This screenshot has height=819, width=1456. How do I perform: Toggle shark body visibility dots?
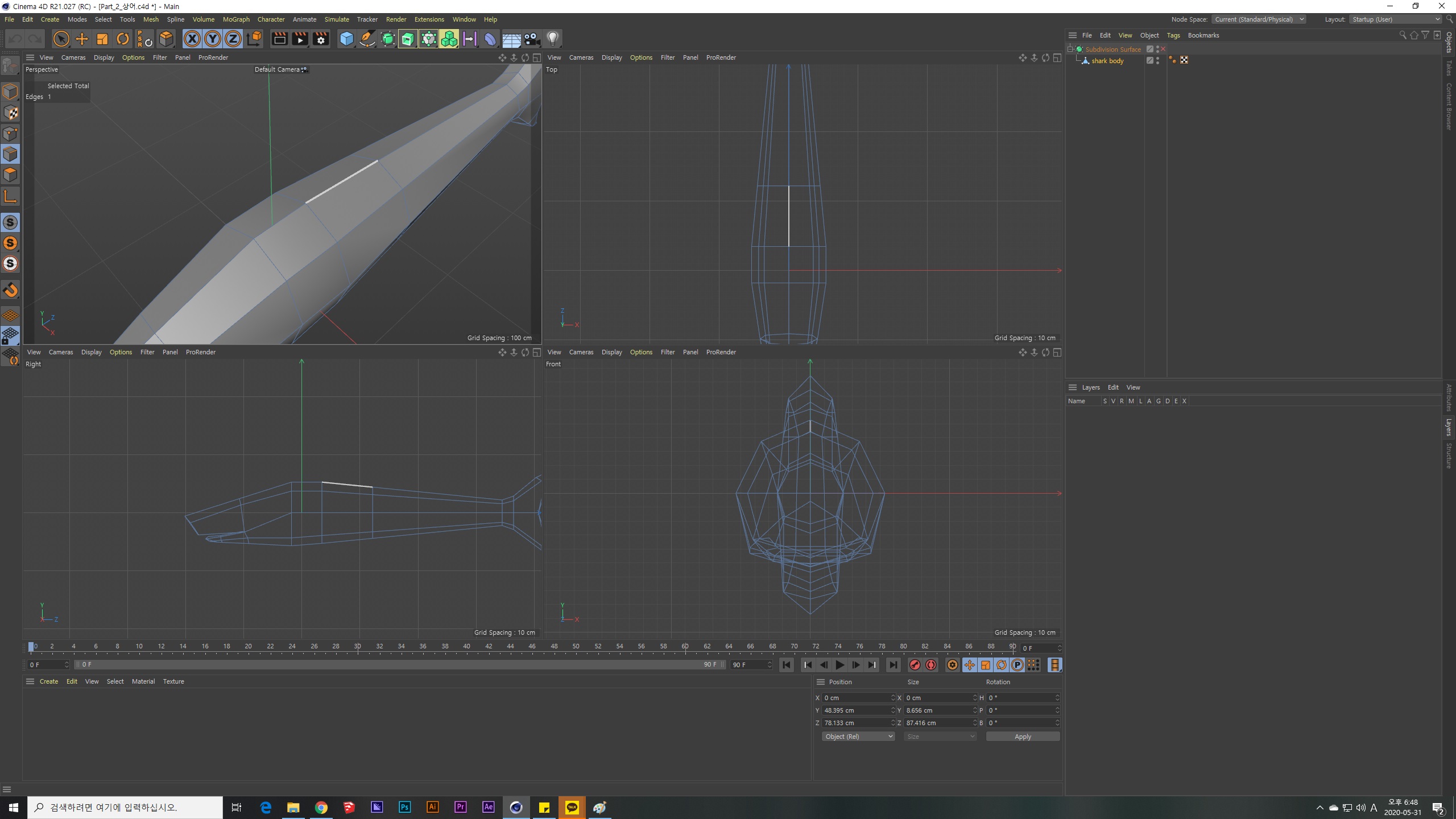[1157, 60]
